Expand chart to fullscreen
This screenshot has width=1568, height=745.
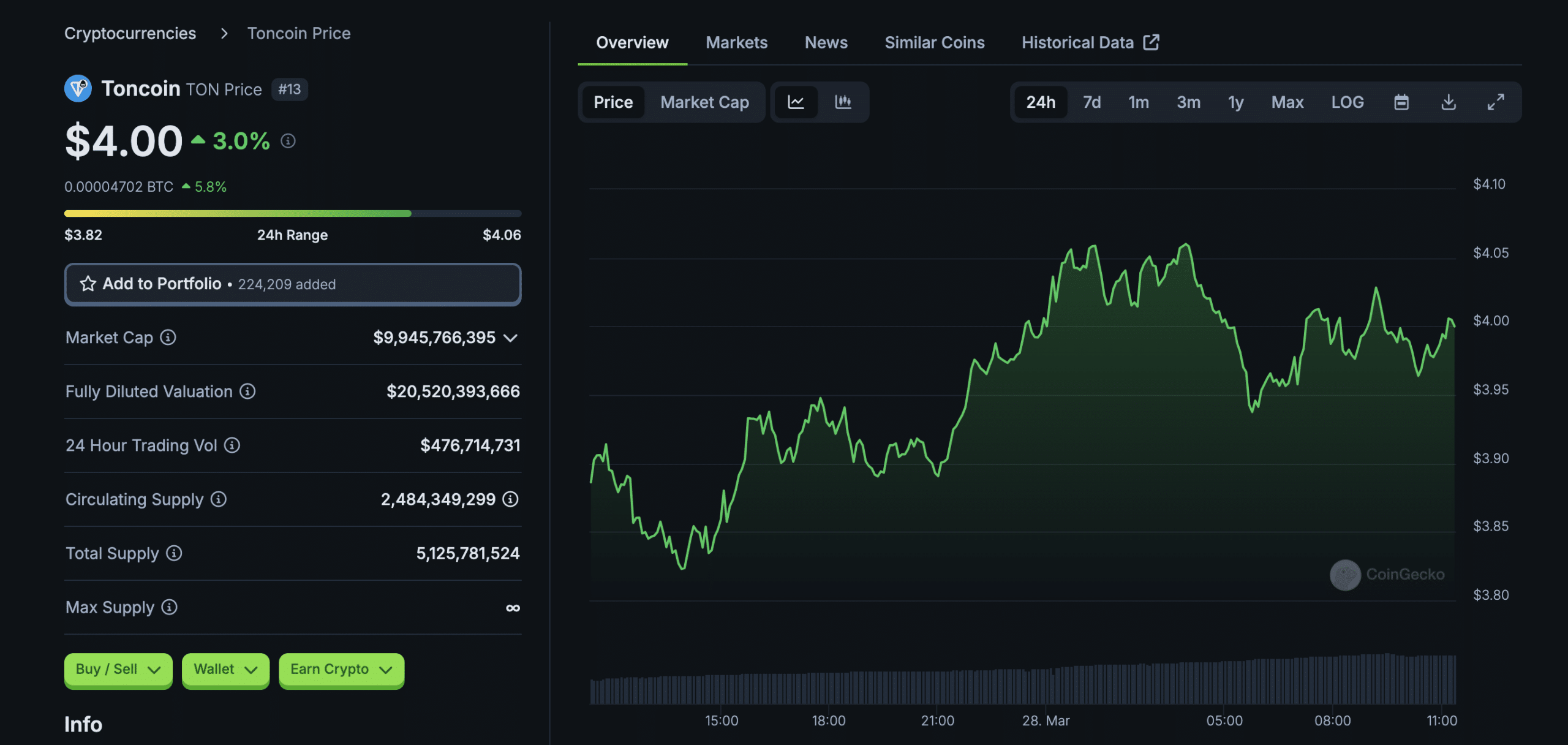[x=1496, y=102]
